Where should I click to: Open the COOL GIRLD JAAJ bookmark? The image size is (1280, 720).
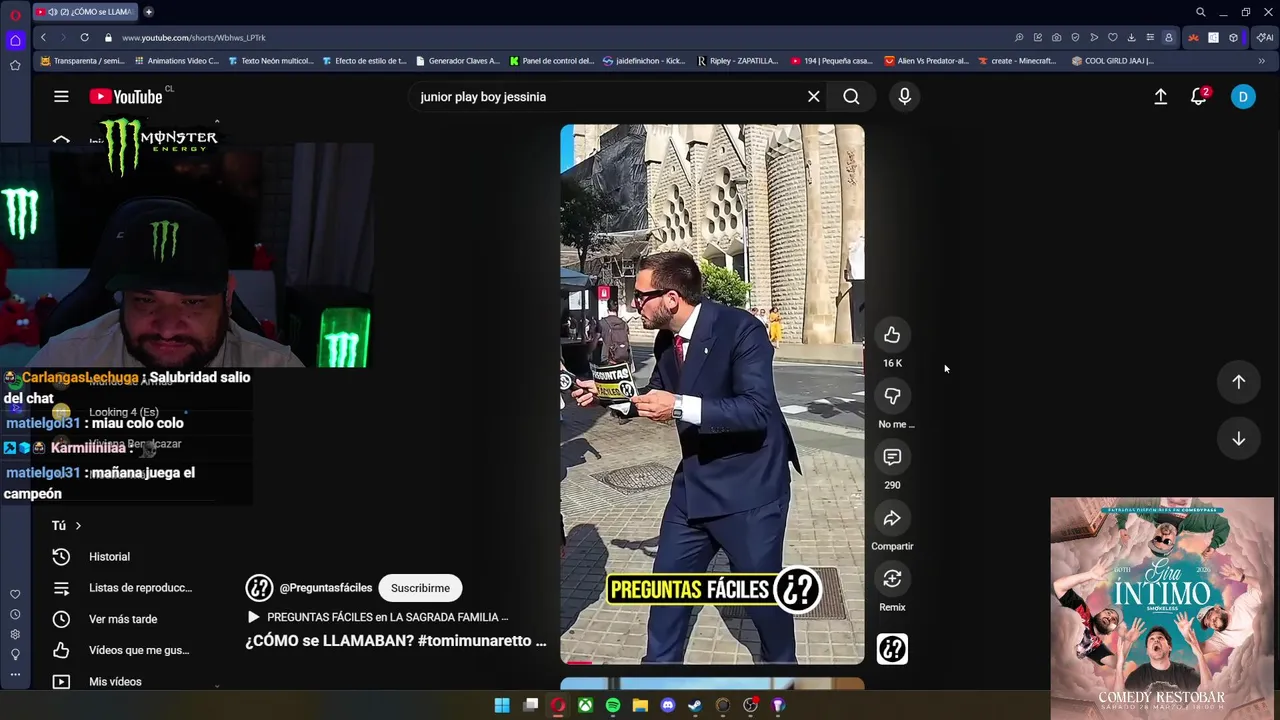click(x=1112, y=61)
